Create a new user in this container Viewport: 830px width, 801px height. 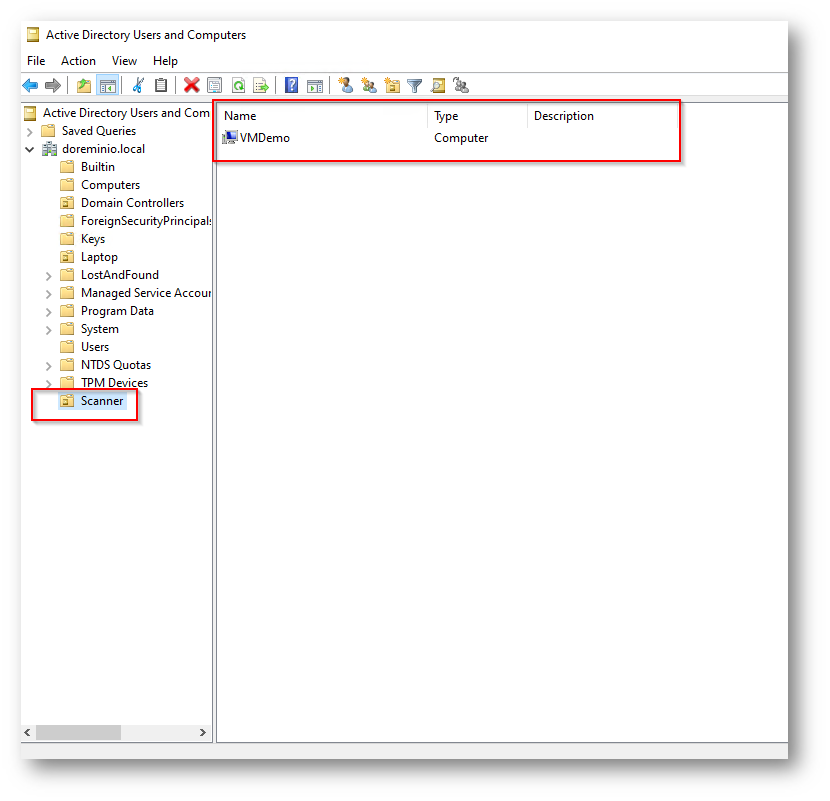346,85
